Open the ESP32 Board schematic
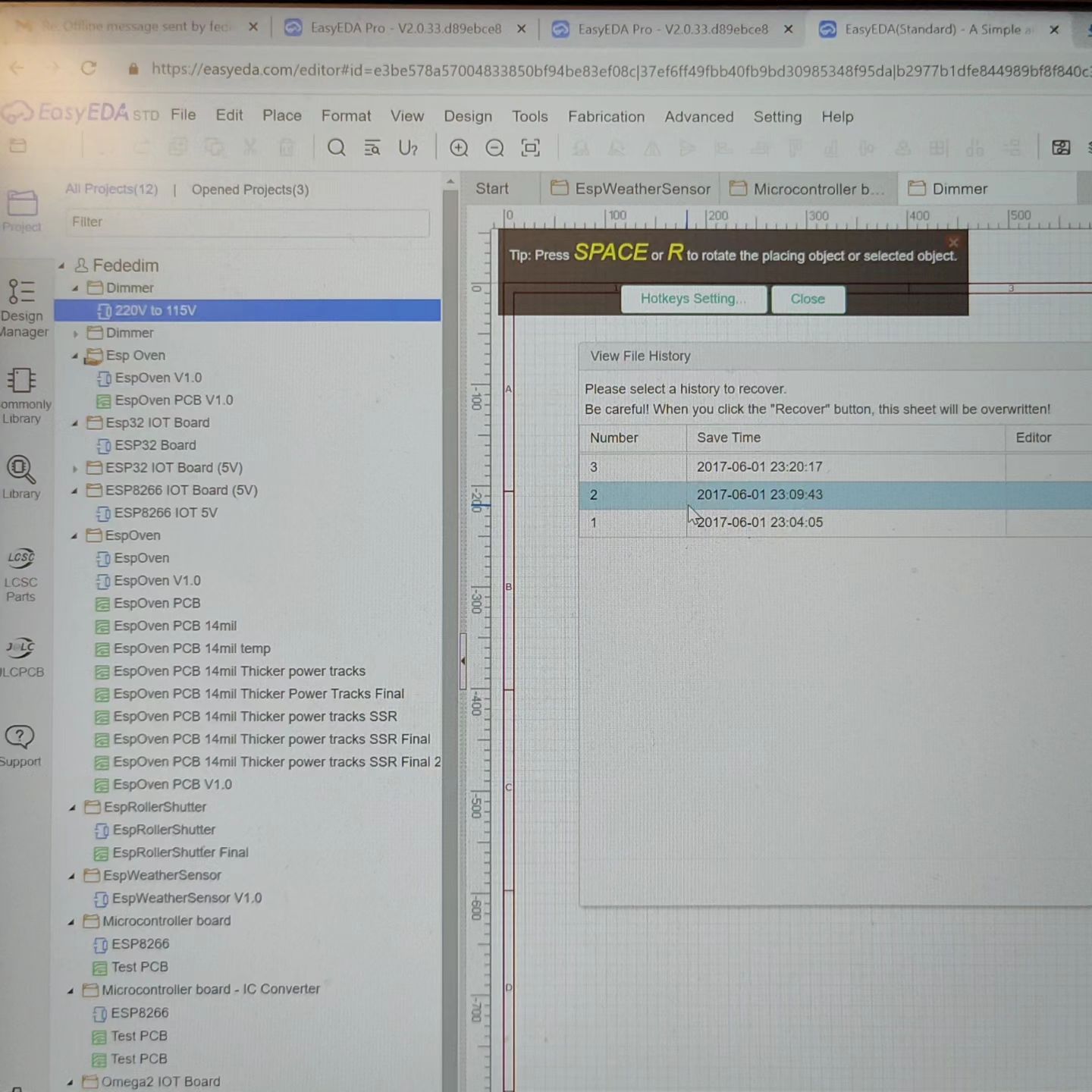Image resolution: width=1092 pixels, height=1092 pixels. [155, 446]
